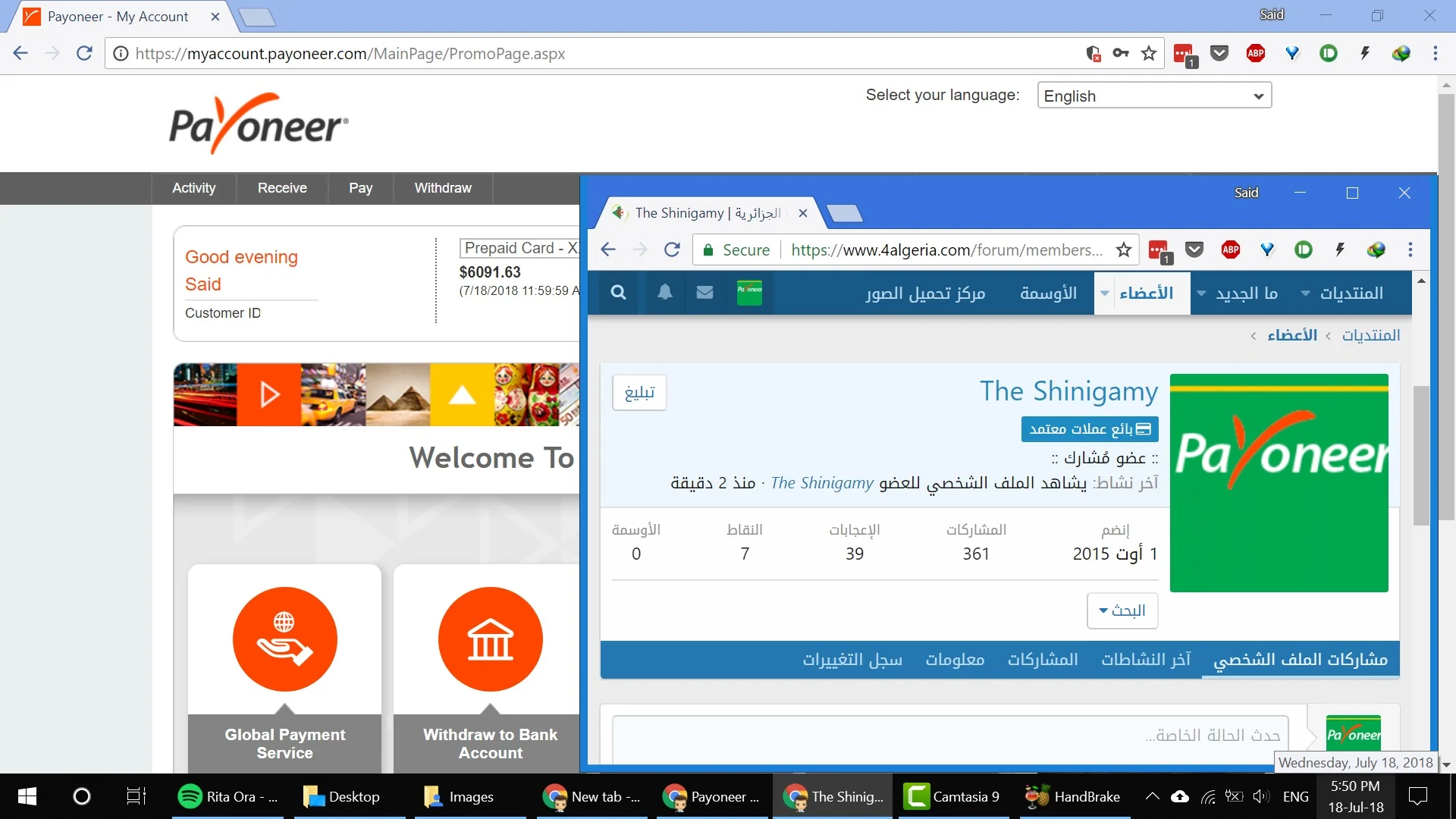Open Chrome menu in the forum window
This screenshot has width=1456, height=819.
(1410, 249)
